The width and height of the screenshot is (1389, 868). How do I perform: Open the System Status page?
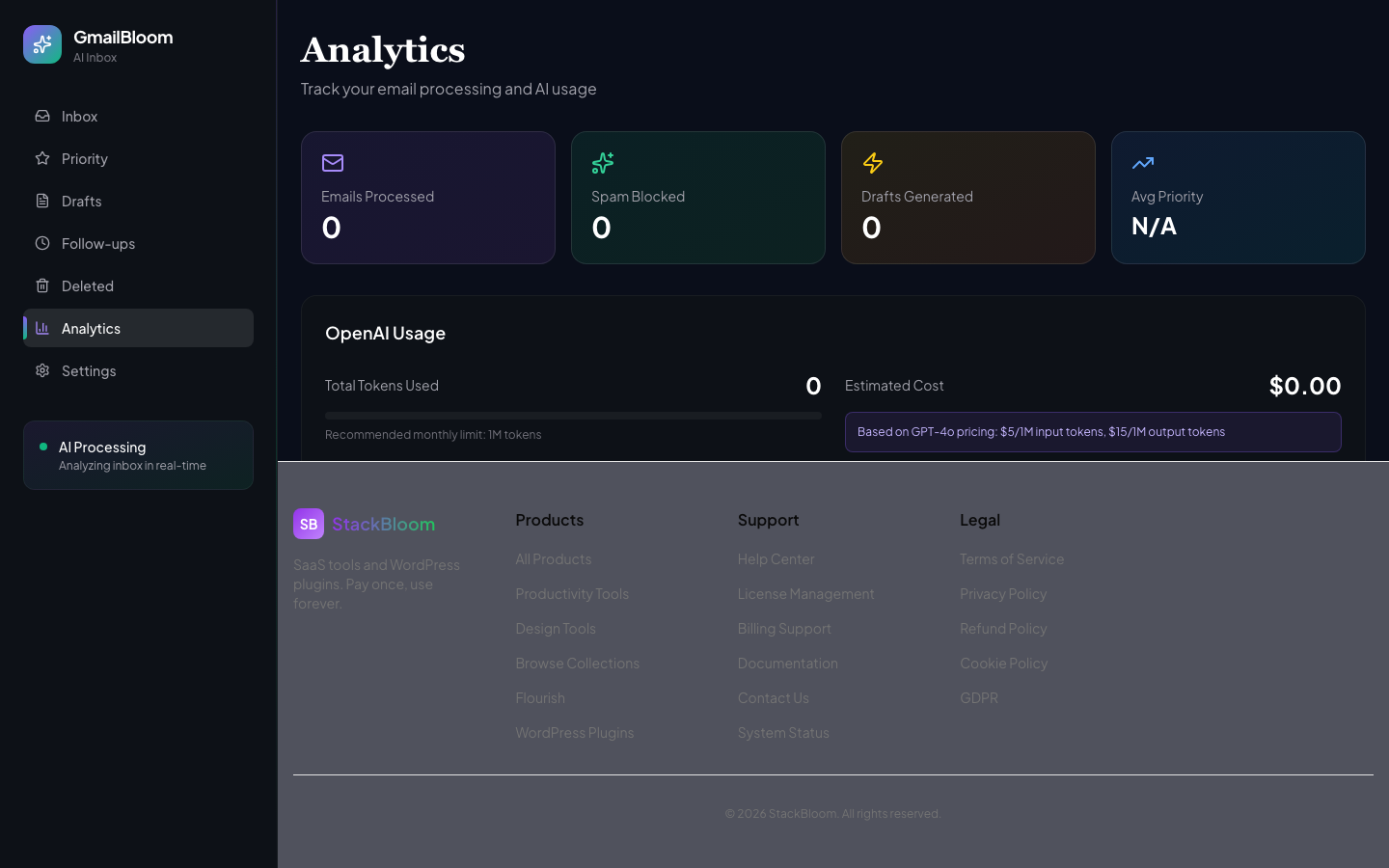pyautogui.click(x=783, y=732)
